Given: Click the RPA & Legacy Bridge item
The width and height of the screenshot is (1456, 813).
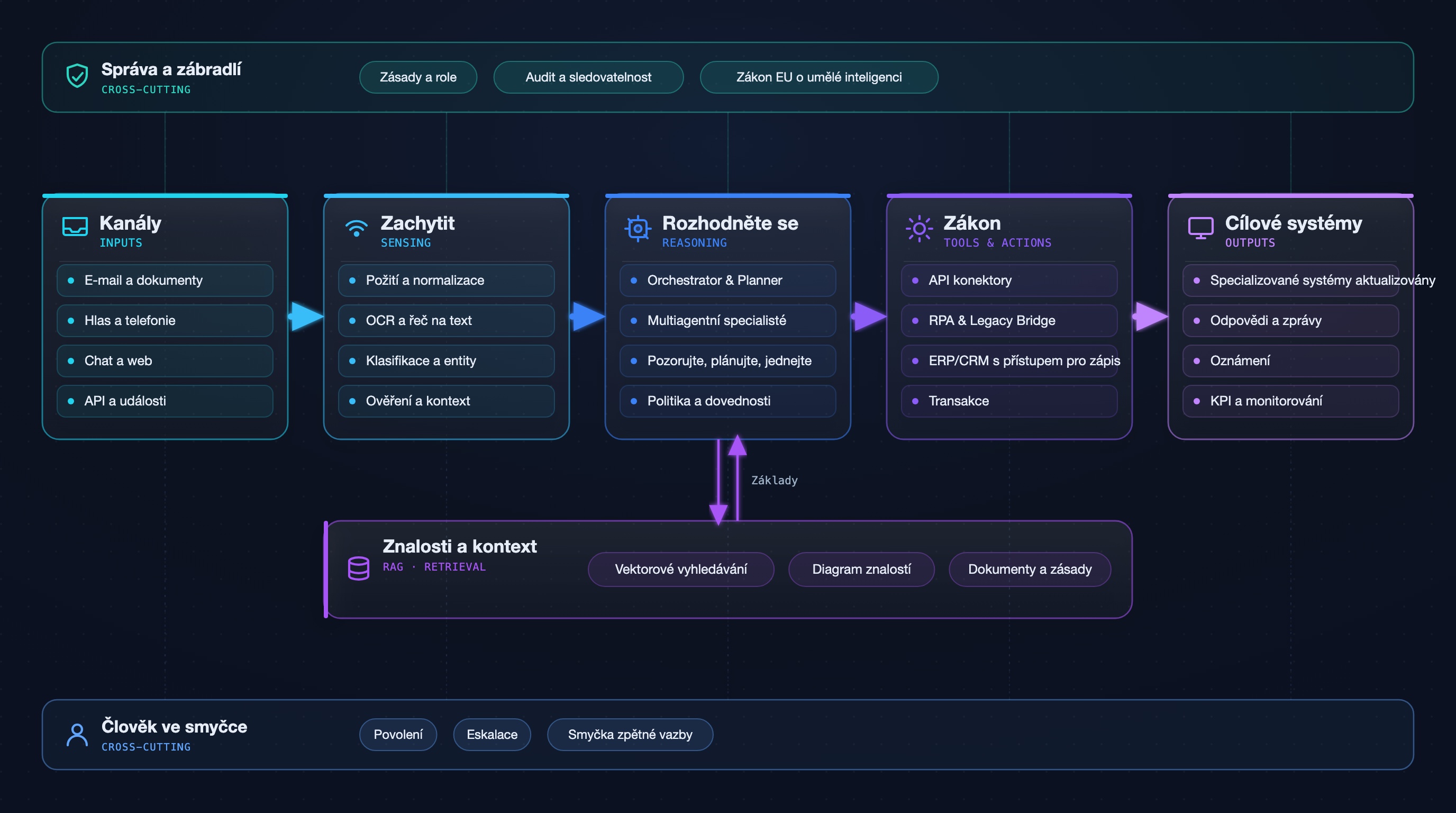Looking at the screenshot, I should point(1009,321).
